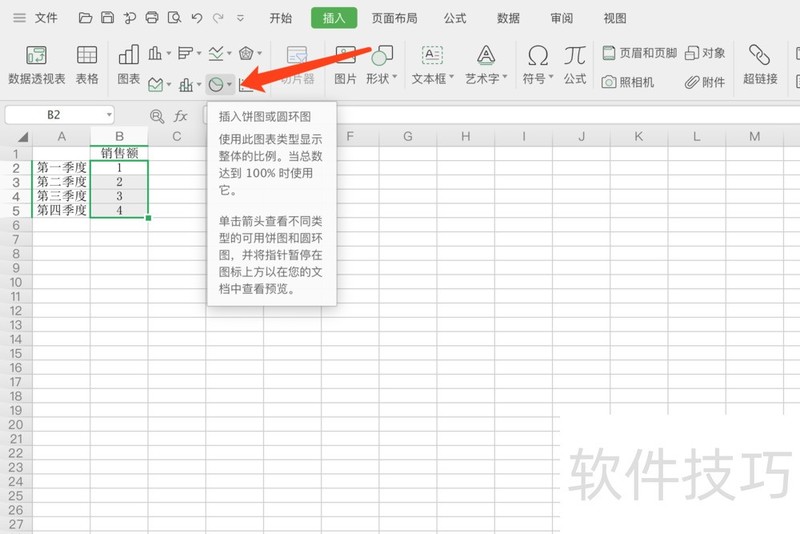The image size is (800, 534).
Task: Insert a combo chart
Action: (186, 85)
